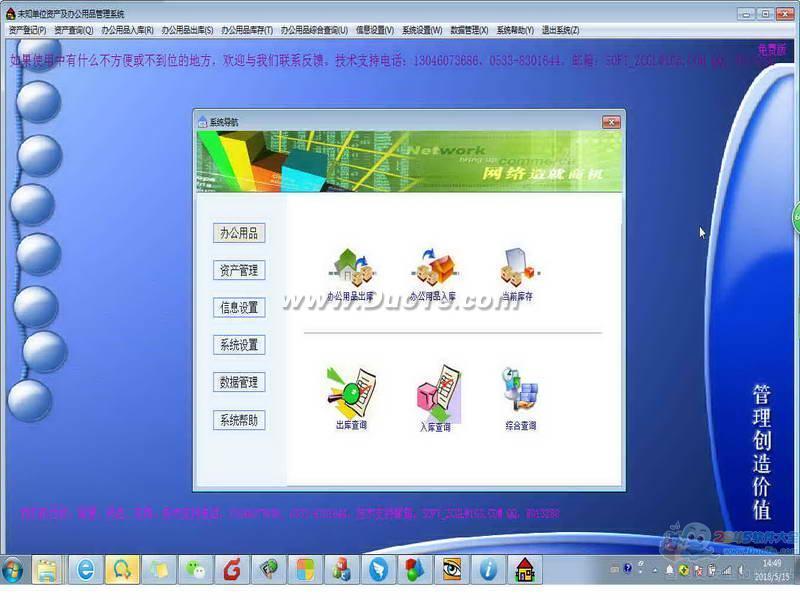The image size is (800, 600).
Task: Click the four-color squares icon in the taskbar
Action: pyautogui.click(x=306, y=570)
